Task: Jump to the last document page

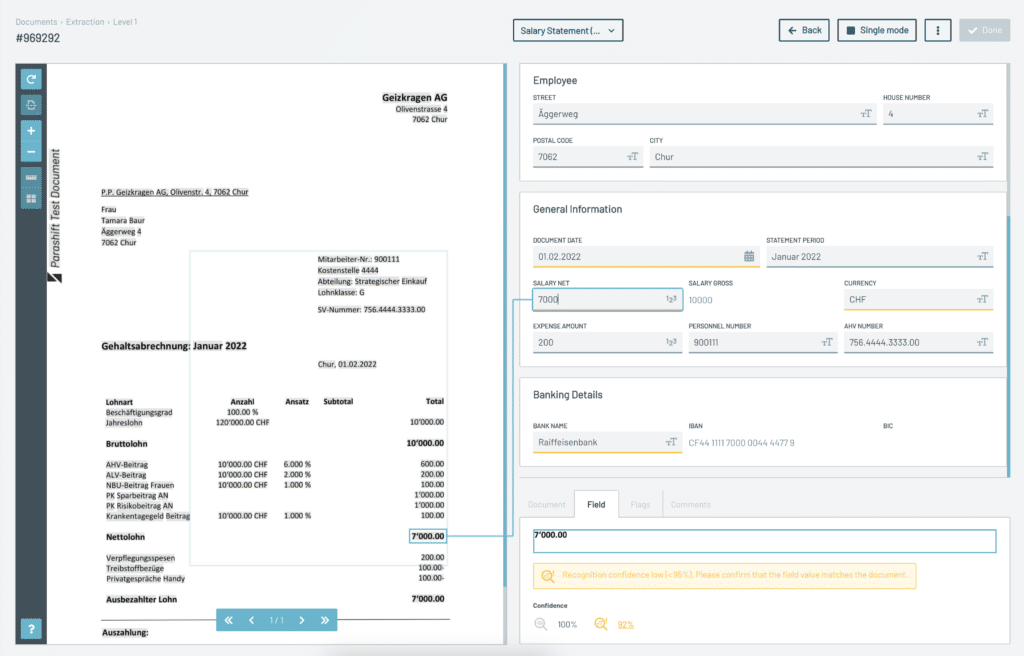Action: (x=324, y=620)
